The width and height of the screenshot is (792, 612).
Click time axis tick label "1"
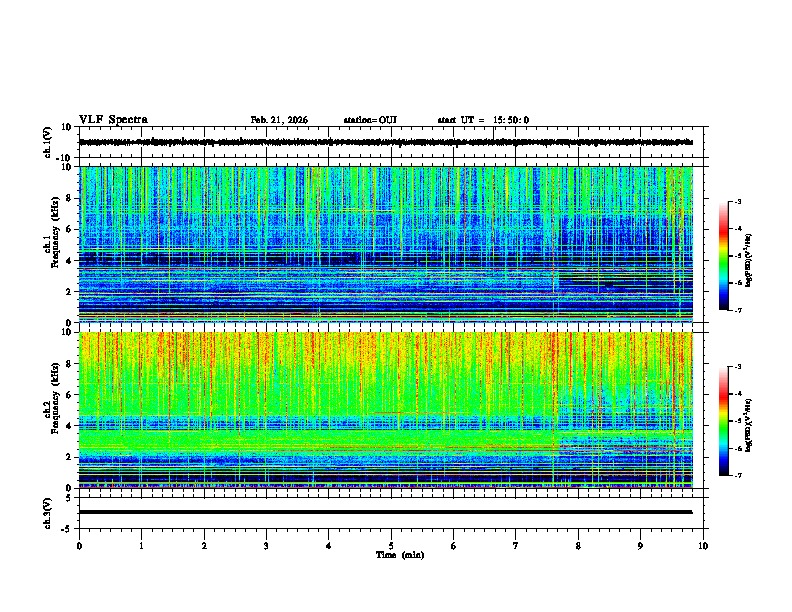pos(141,546)
